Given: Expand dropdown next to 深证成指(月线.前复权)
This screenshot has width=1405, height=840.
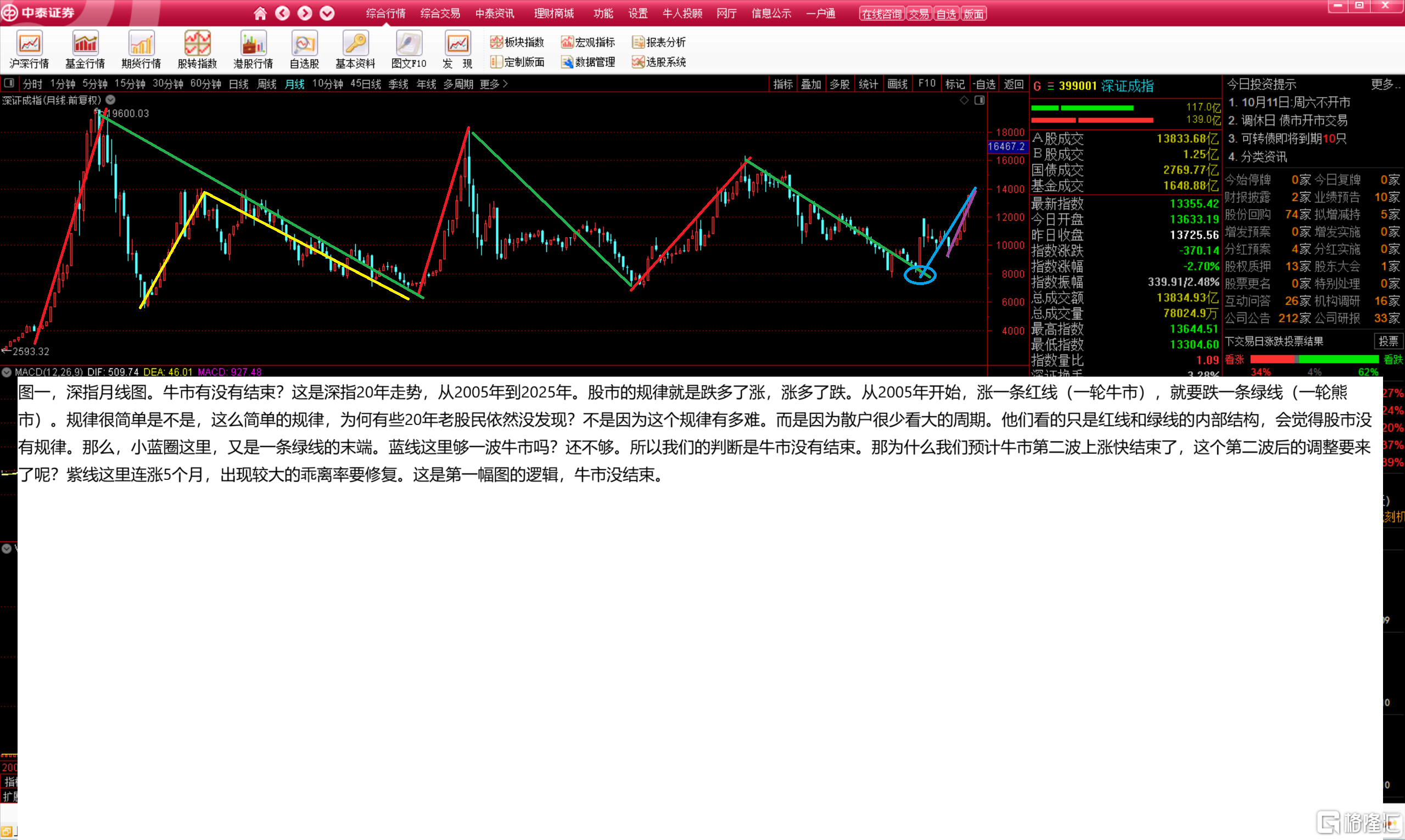Looking at the screenshot, I should [x=111, y=100].
